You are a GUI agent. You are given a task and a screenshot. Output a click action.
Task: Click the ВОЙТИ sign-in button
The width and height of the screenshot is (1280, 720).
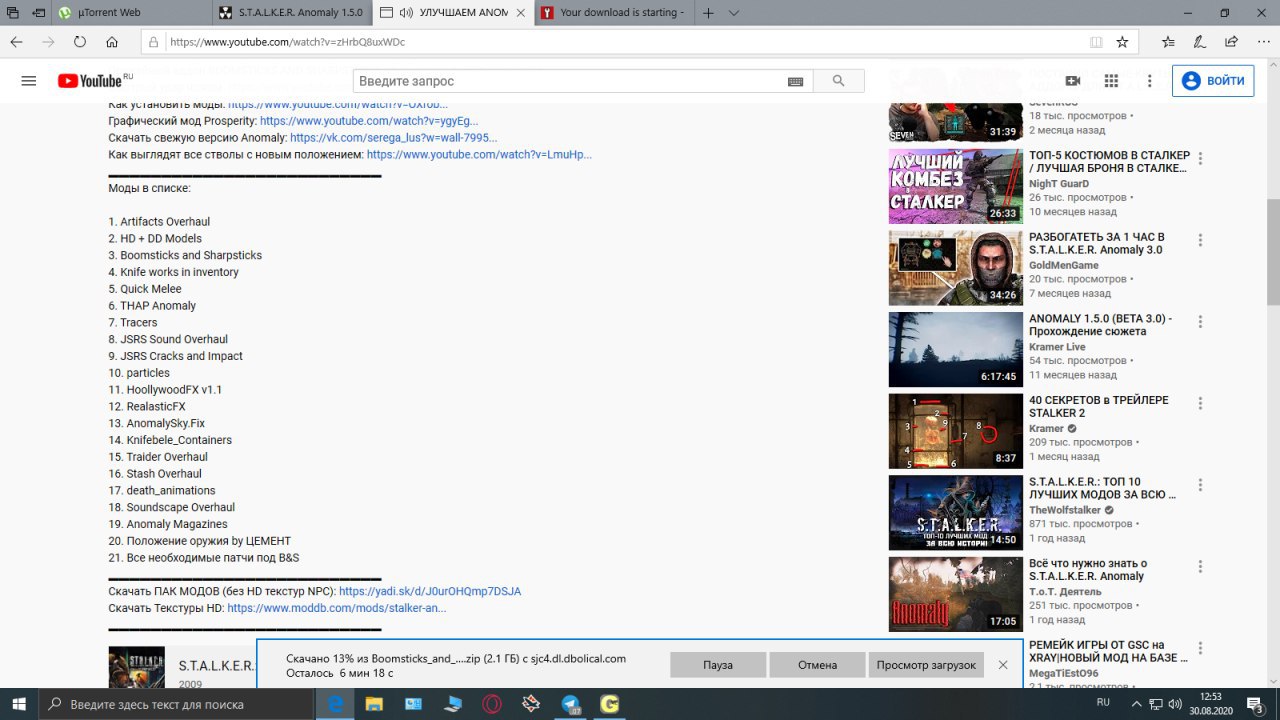point(1213,81)
